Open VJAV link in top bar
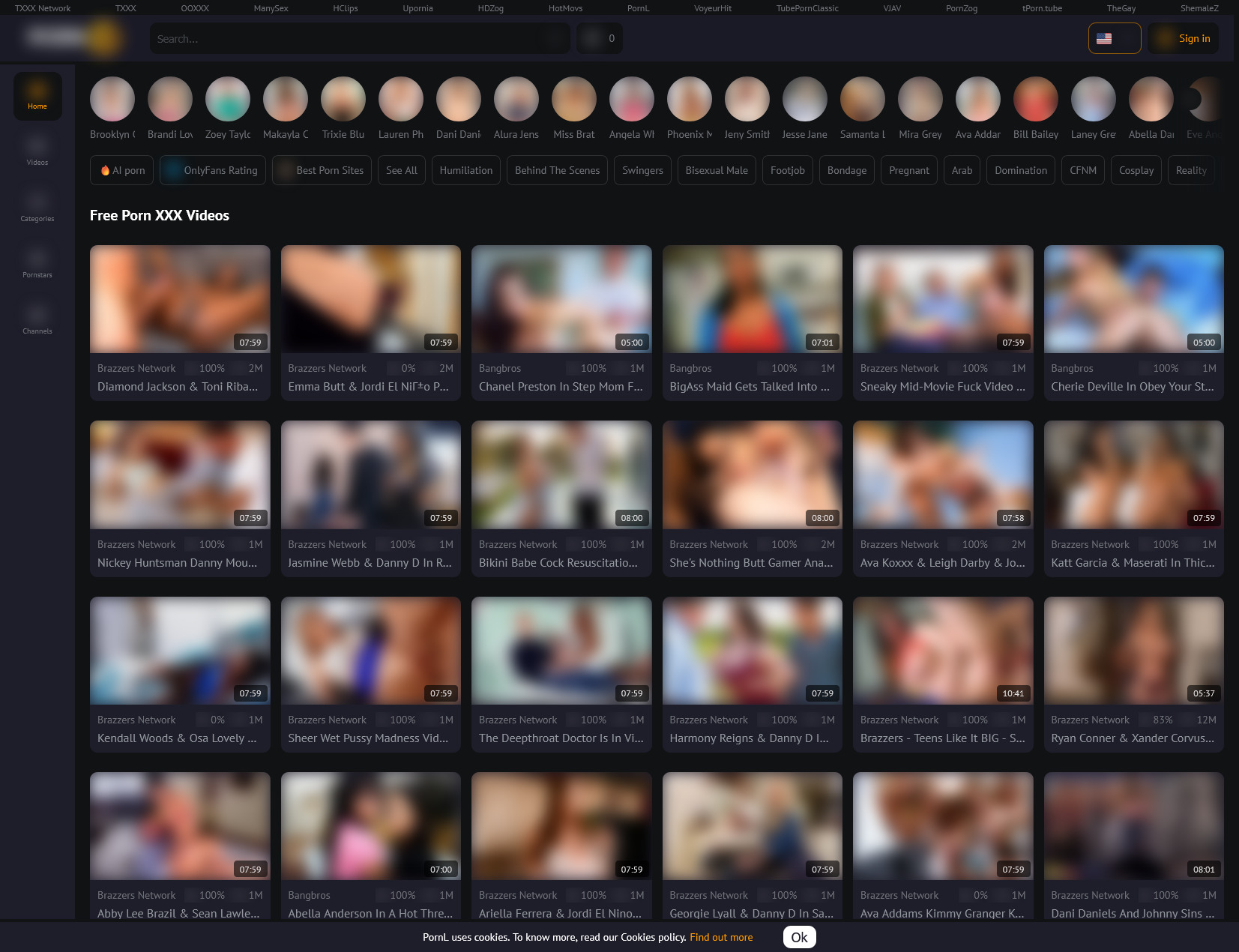The image size is (1239, 952). [892, 8]
